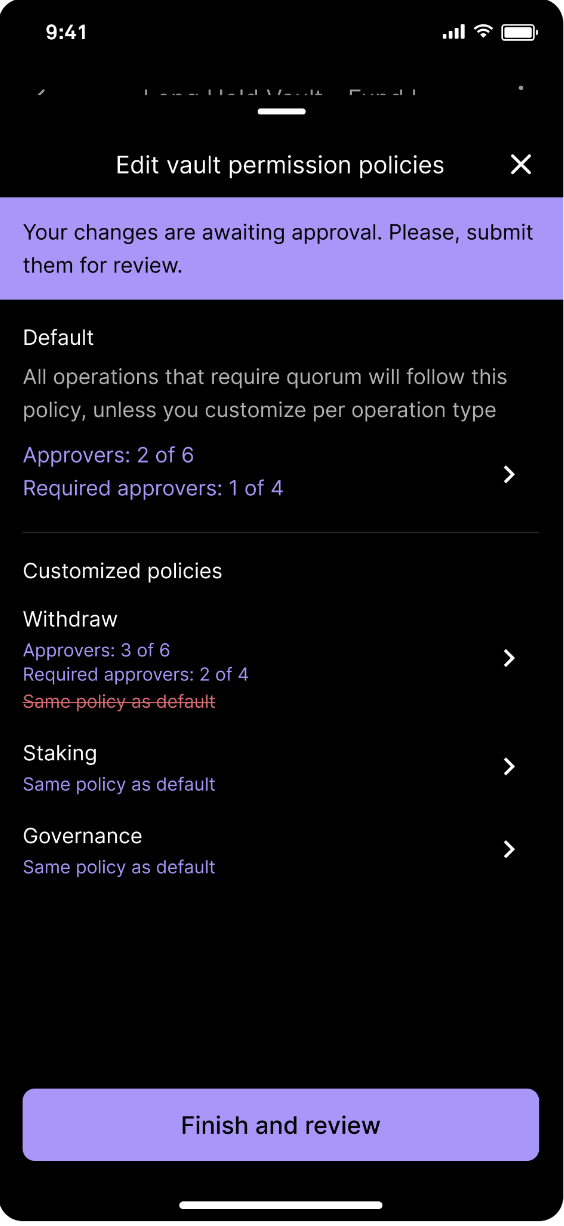564x1226 pixels.
Task: Tap the partially hidden back arrow behind sheet
Action: click(x=41, y=93)
